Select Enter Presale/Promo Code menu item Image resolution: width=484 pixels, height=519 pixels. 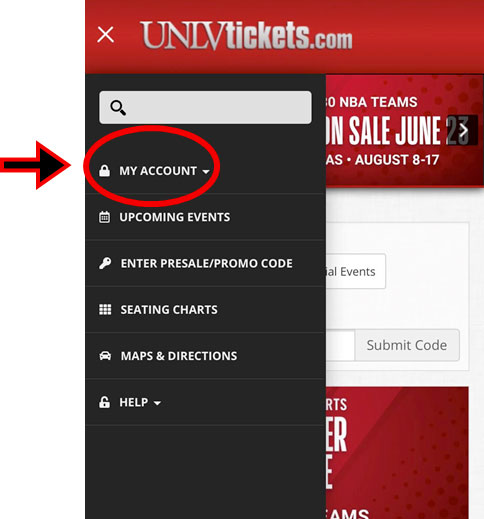(x=205, y=263)
